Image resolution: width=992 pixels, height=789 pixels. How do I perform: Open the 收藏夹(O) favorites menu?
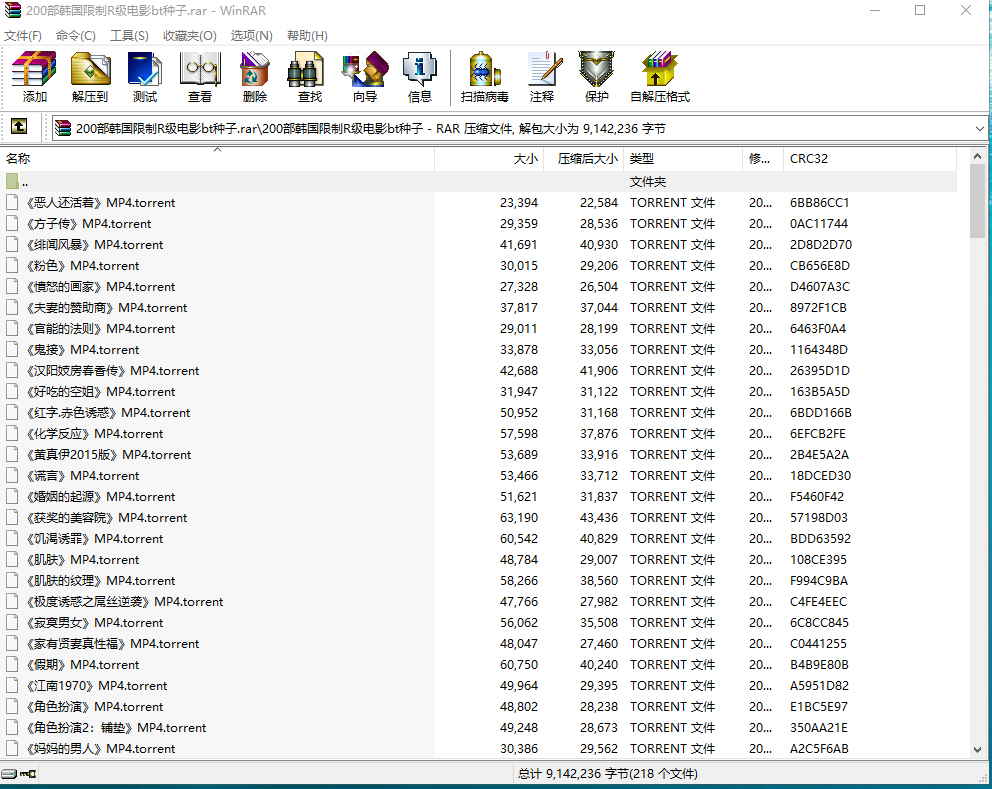point(190,36)
